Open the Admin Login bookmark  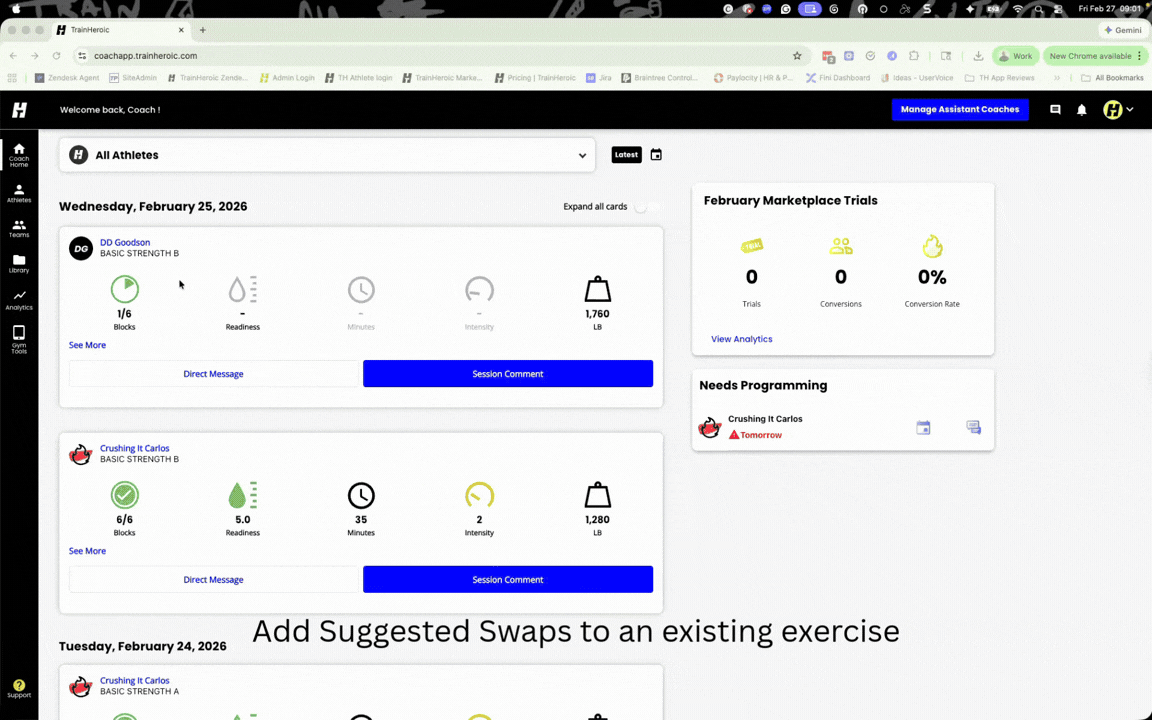coord(287,78)
